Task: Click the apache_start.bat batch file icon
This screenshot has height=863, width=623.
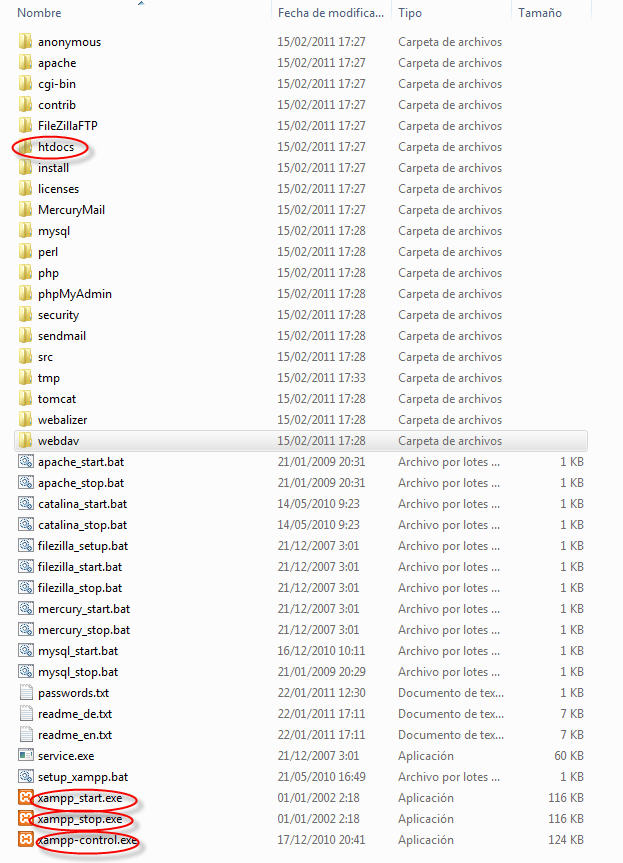Action: (x=26, y=462)
